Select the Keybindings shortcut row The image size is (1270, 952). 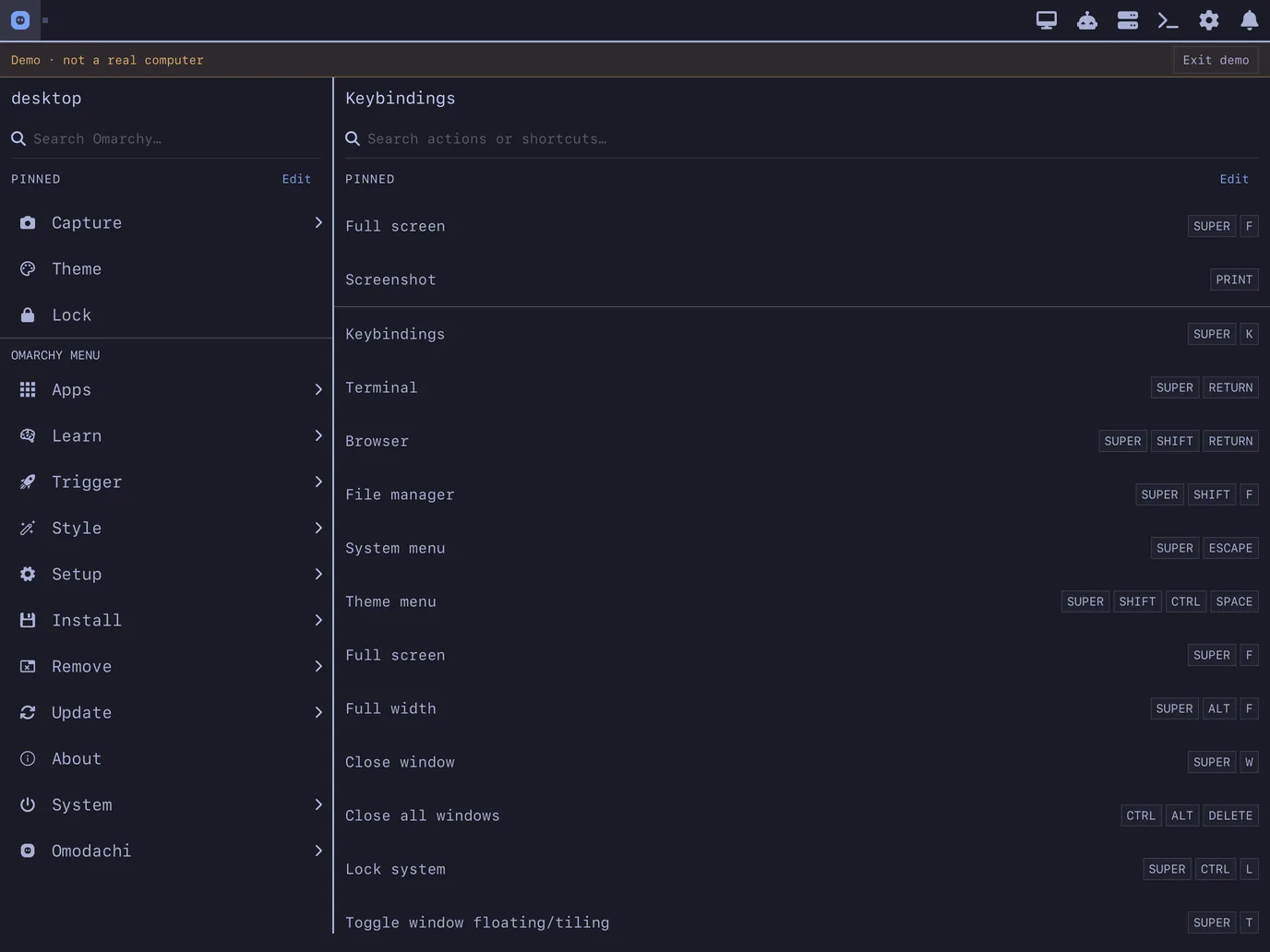pyautogui.click(x=802, y=334)
